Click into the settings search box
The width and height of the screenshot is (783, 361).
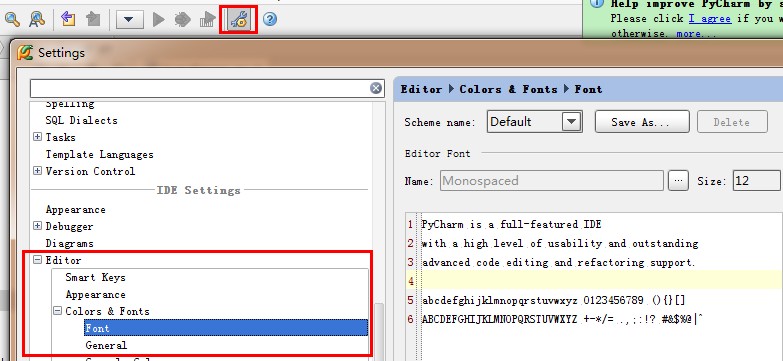click(x=200, y=88)
